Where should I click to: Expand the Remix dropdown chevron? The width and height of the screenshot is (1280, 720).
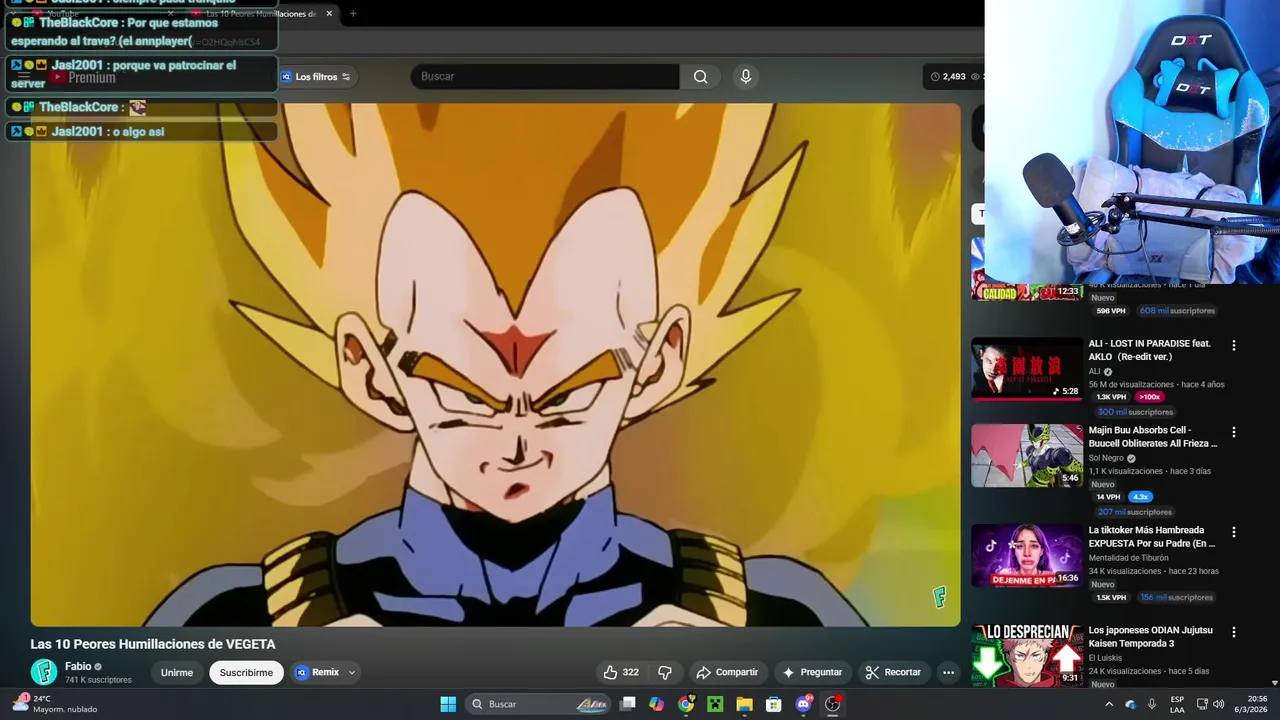pyautogui.click(x=351, y=673)
